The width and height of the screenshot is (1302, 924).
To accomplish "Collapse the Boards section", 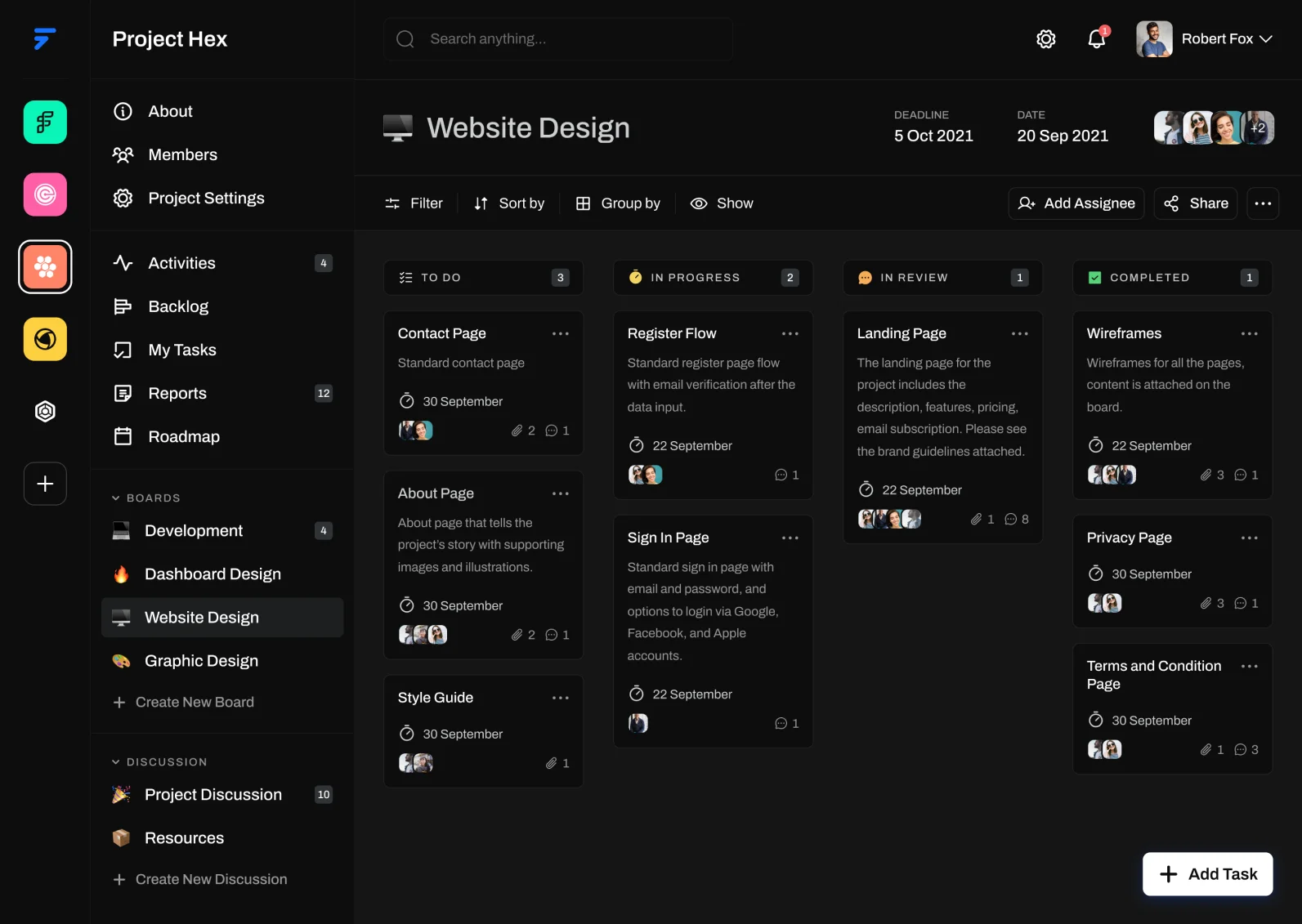I will [116, 498].
